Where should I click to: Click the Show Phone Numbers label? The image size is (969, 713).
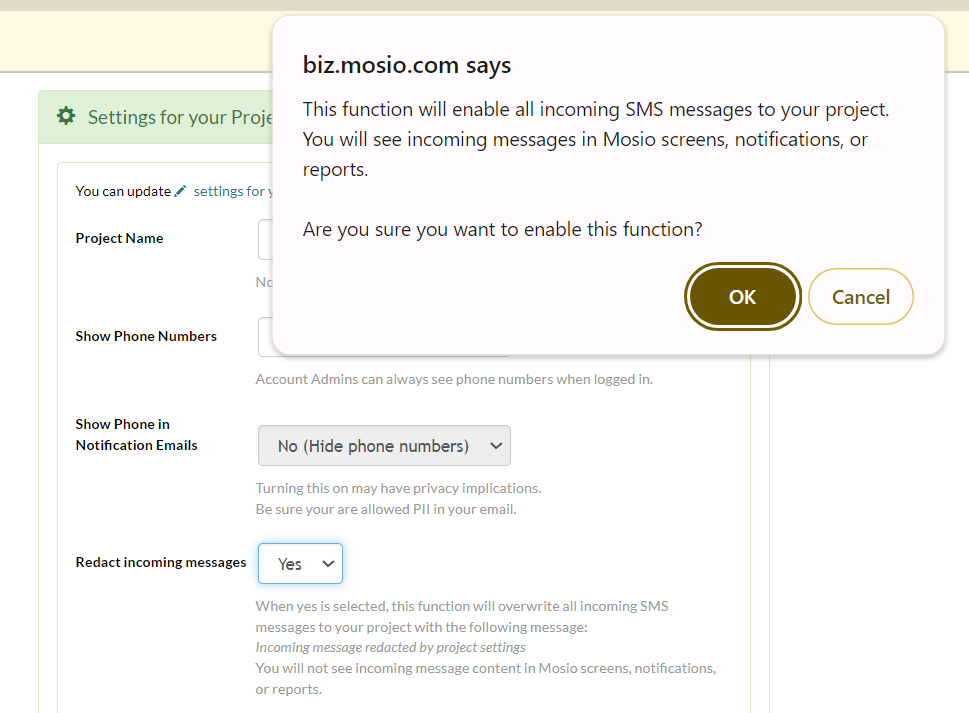coord(145,336)
